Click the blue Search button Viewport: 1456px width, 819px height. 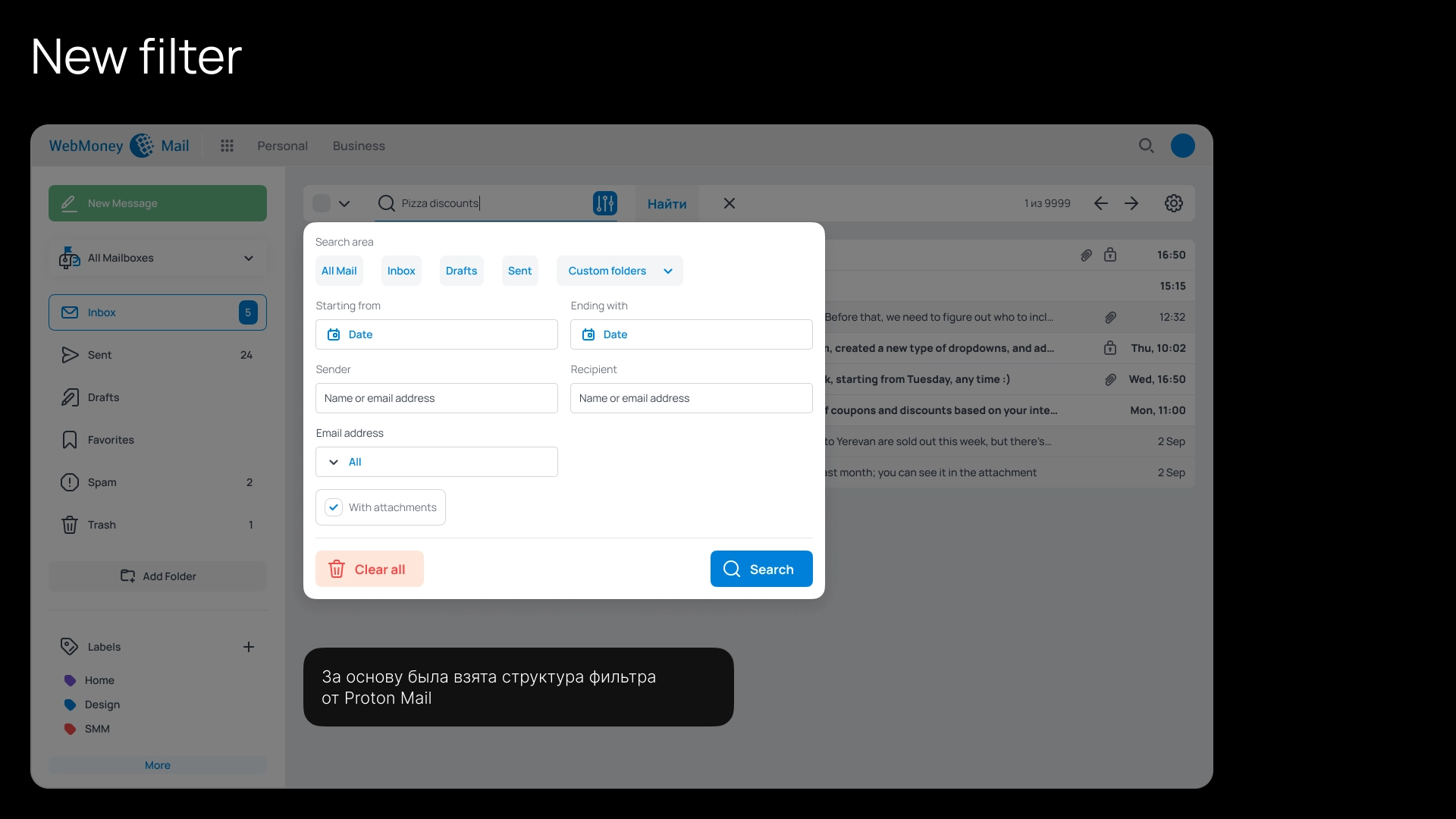pos(761,569)
